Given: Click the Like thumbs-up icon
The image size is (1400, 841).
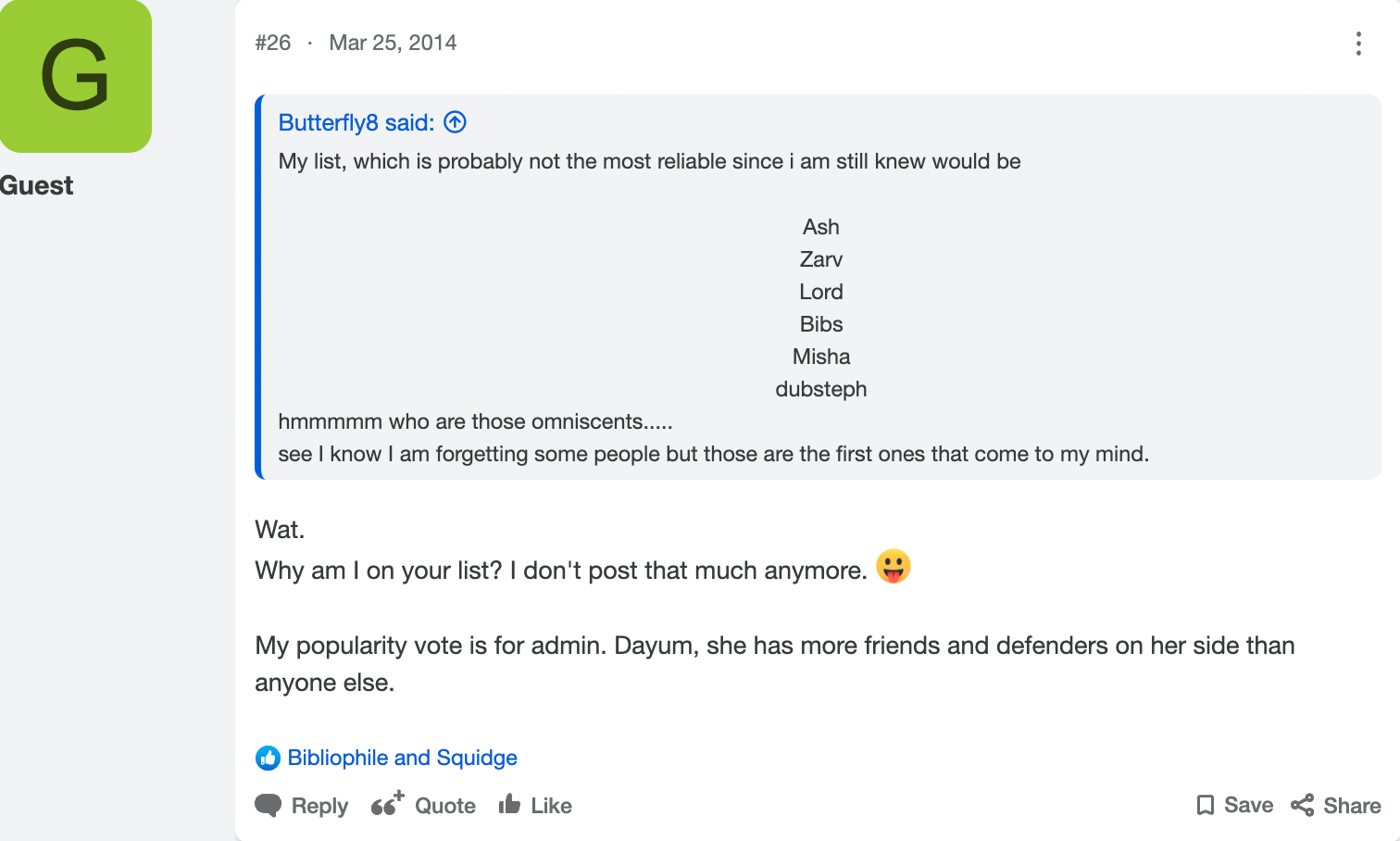Looking at the screenshot, I should point(509,804).
